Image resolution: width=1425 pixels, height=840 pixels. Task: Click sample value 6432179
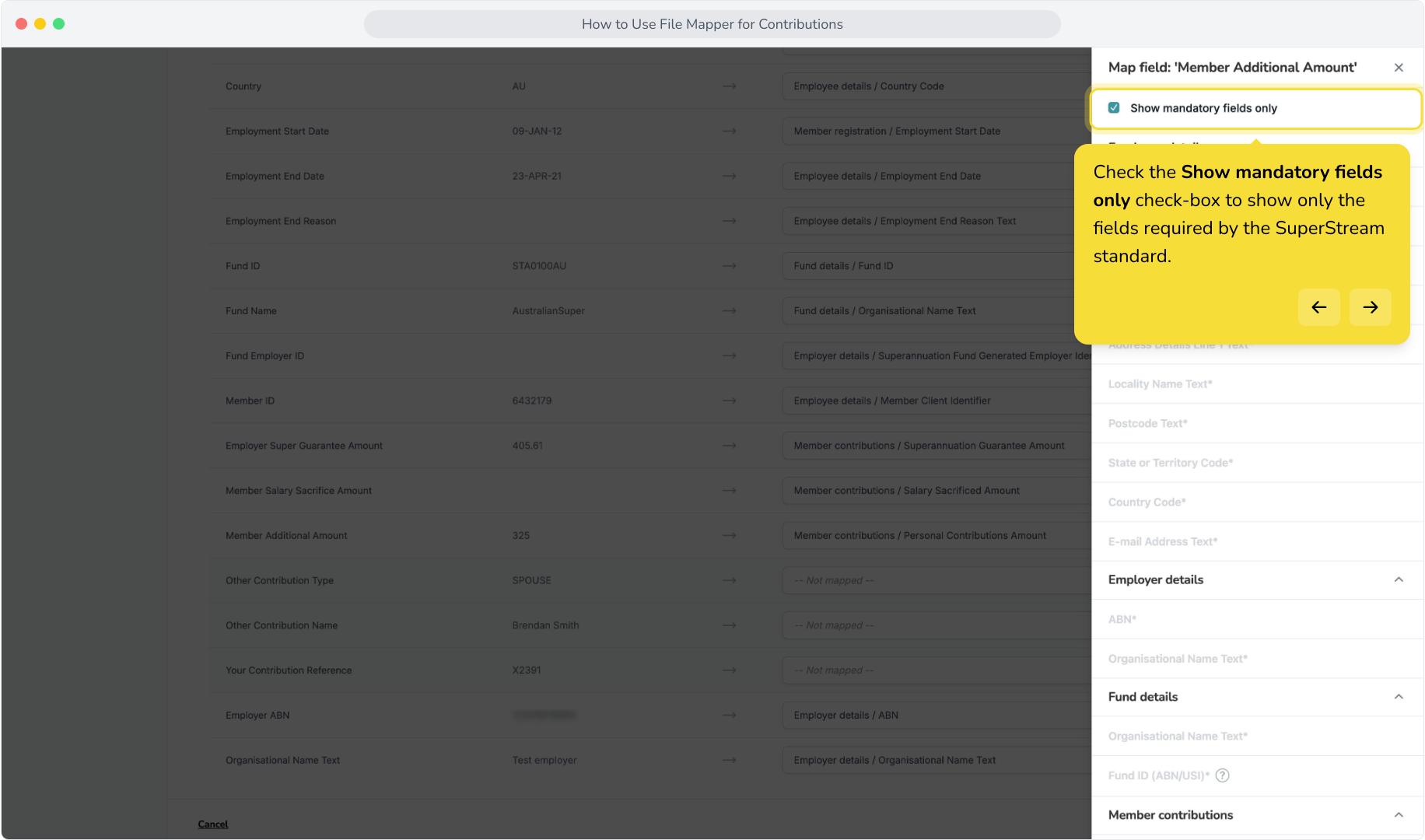tap(532, 401)
